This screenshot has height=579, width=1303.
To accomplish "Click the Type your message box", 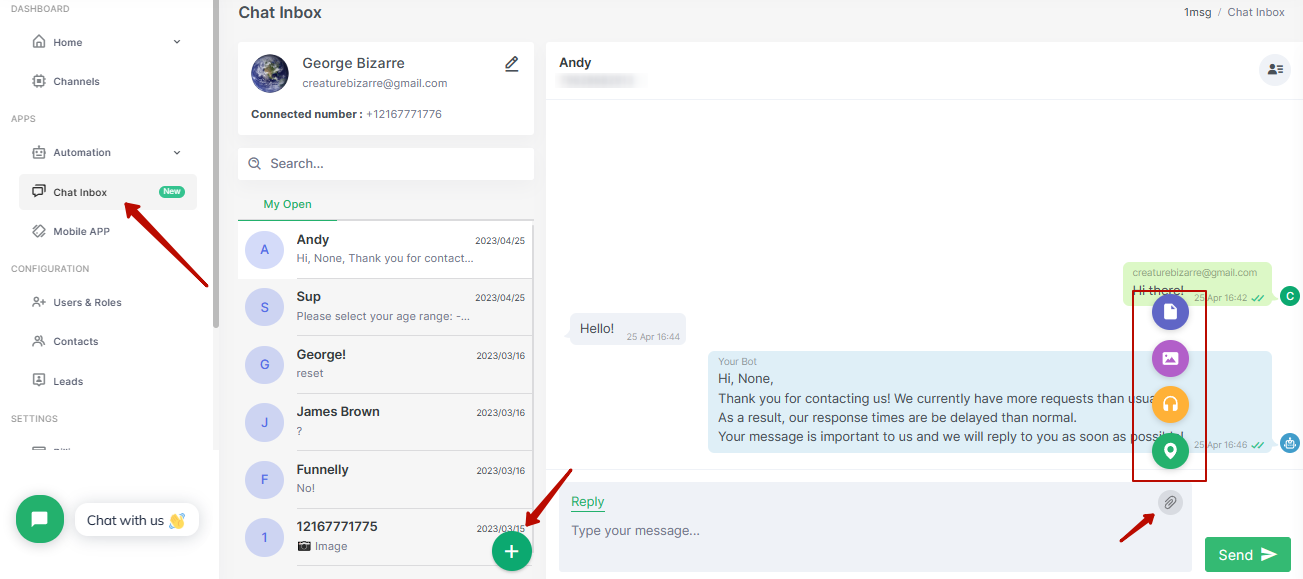I will pyautogui.click(x=860, y=531).
